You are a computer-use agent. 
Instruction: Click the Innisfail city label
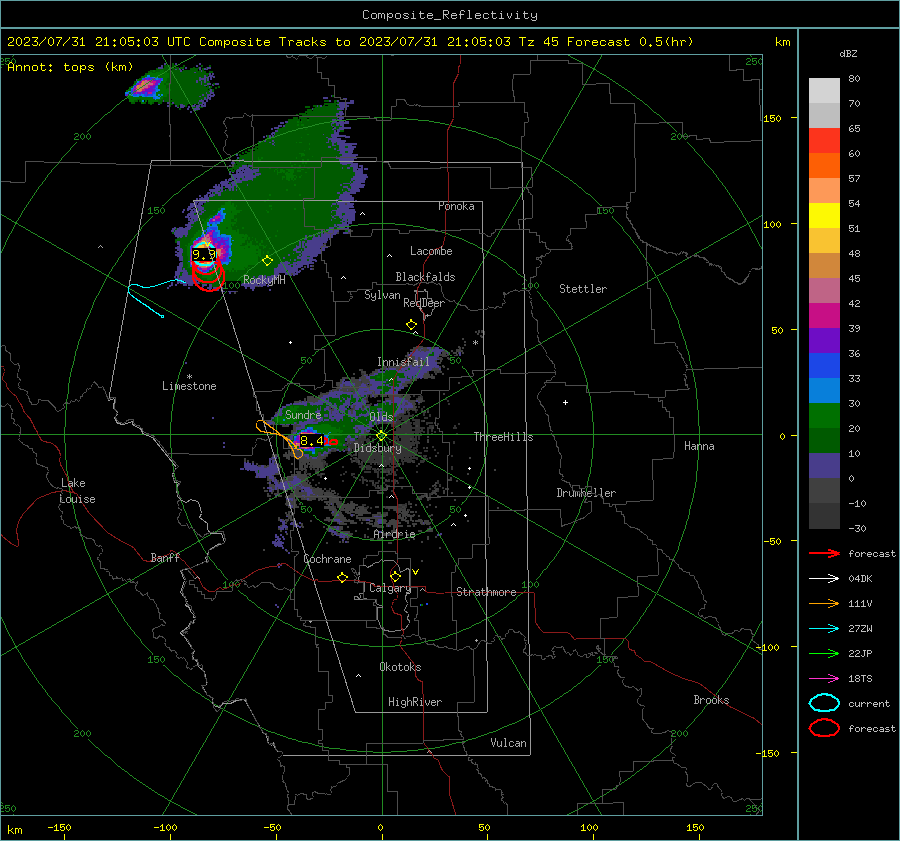pos(404,362)
